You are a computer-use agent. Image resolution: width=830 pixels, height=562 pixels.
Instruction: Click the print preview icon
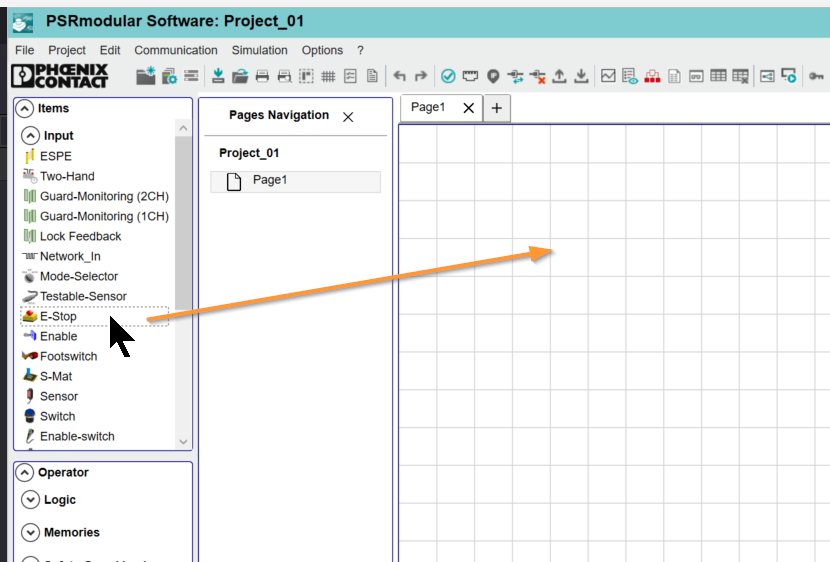[x=284, y=76]
